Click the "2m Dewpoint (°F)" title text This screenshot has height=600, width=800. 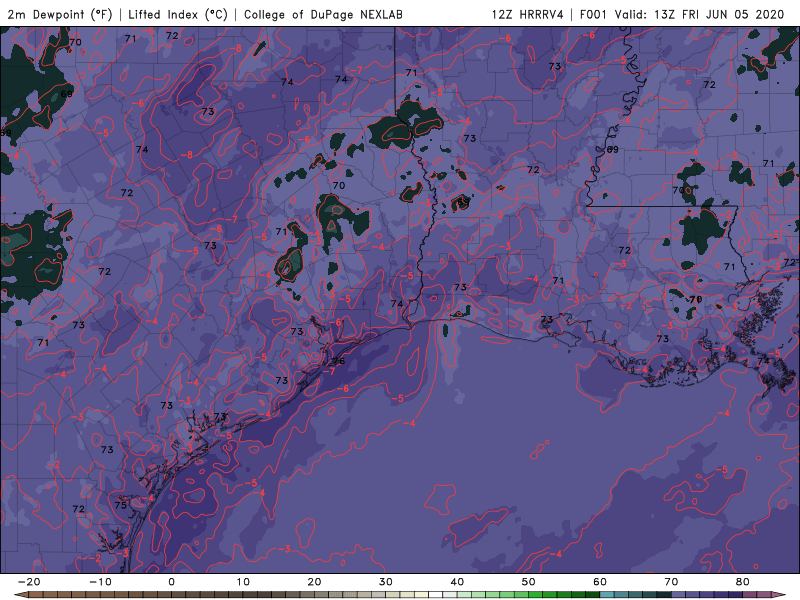pyautogui.click(x=60, y=14)
